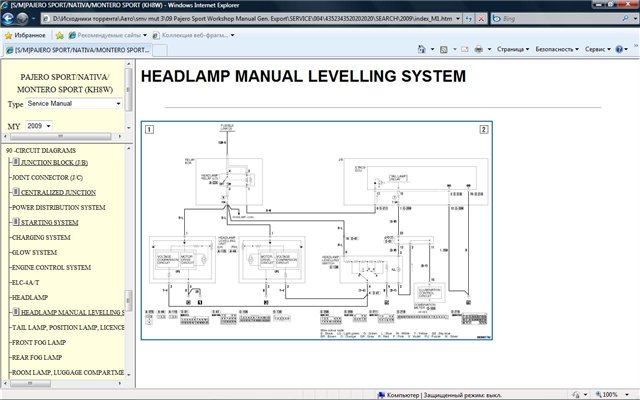Open Favorites via the star Избранное button
Viewport: 640px width, 400px height.
pos(25,36)
